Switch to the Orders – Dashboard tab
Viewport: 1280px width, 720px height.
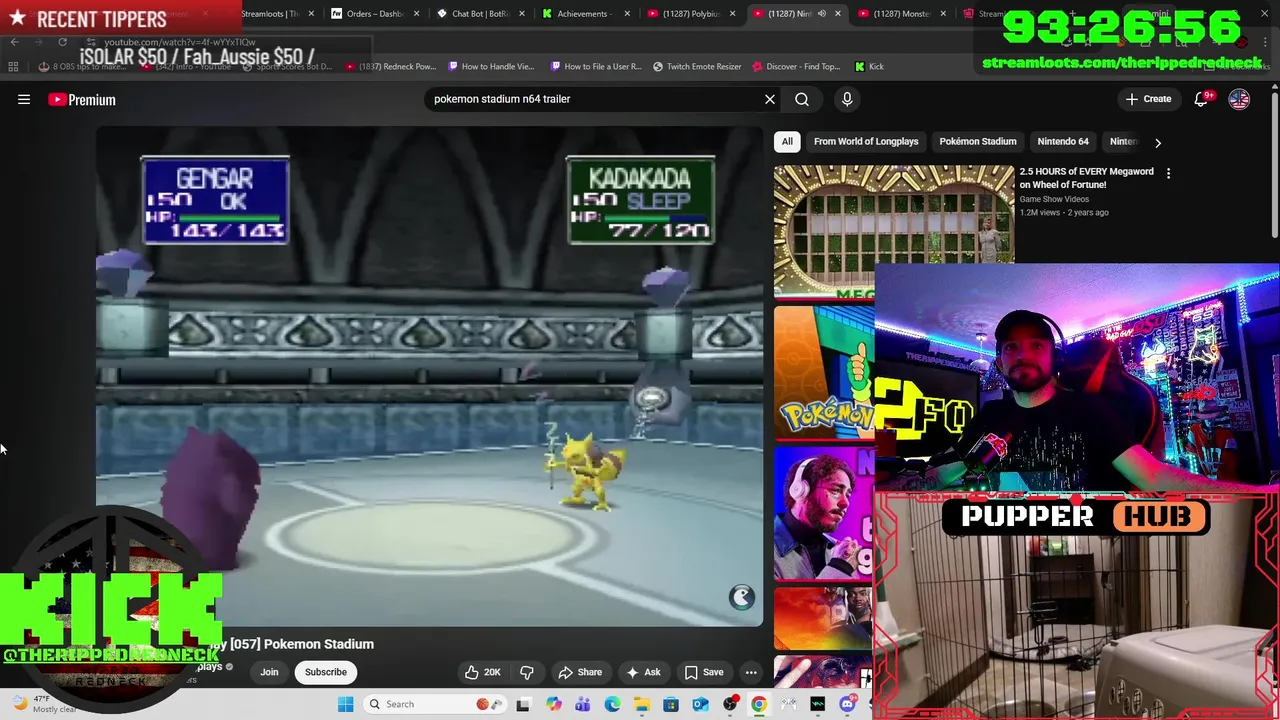373,14
